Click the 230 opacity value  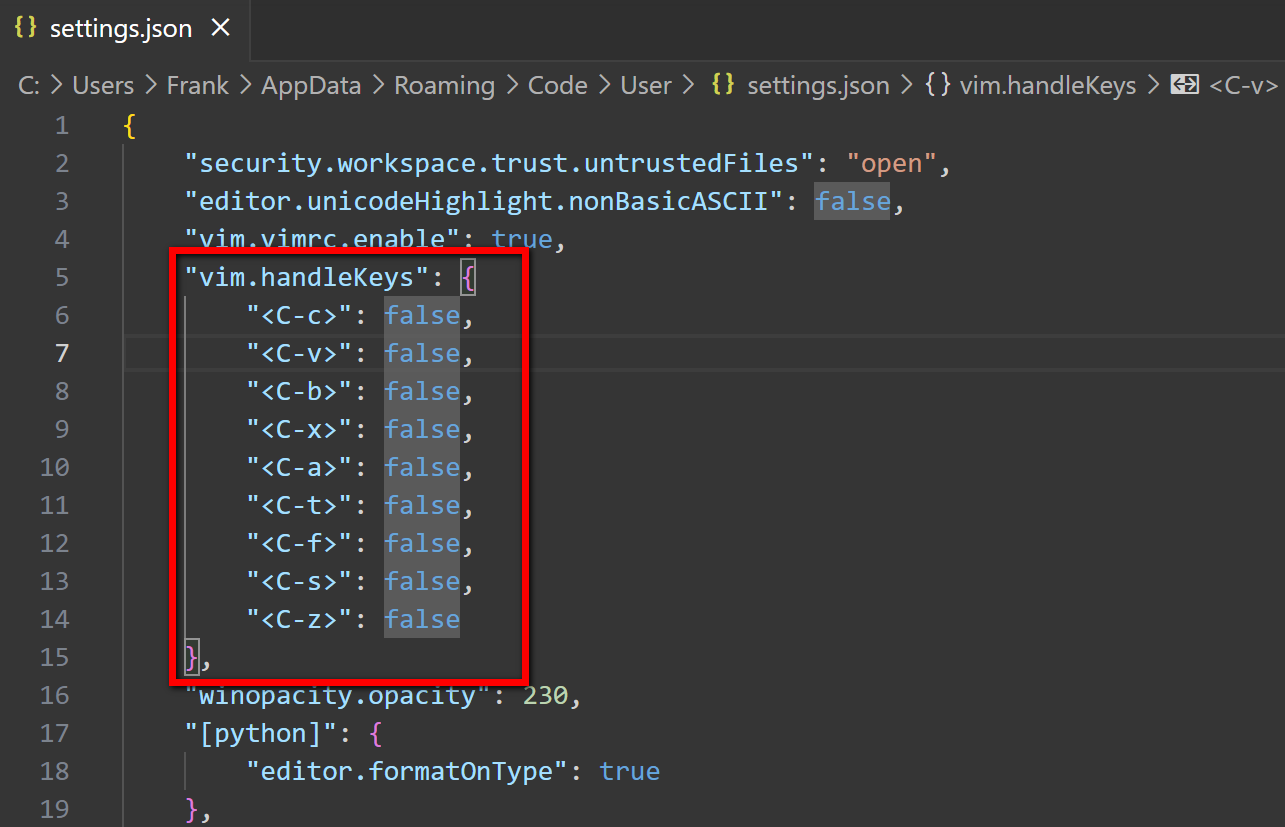click(546, 695)
